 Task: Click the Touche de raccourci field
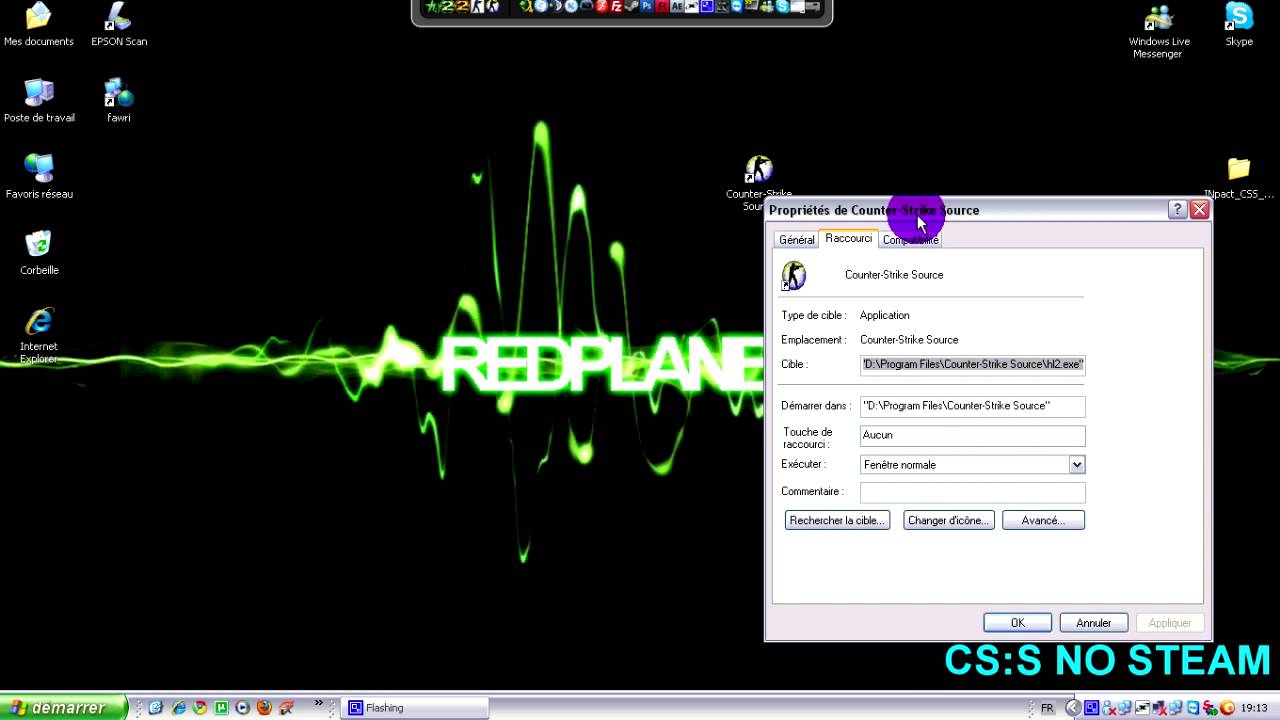pos(972,435)
